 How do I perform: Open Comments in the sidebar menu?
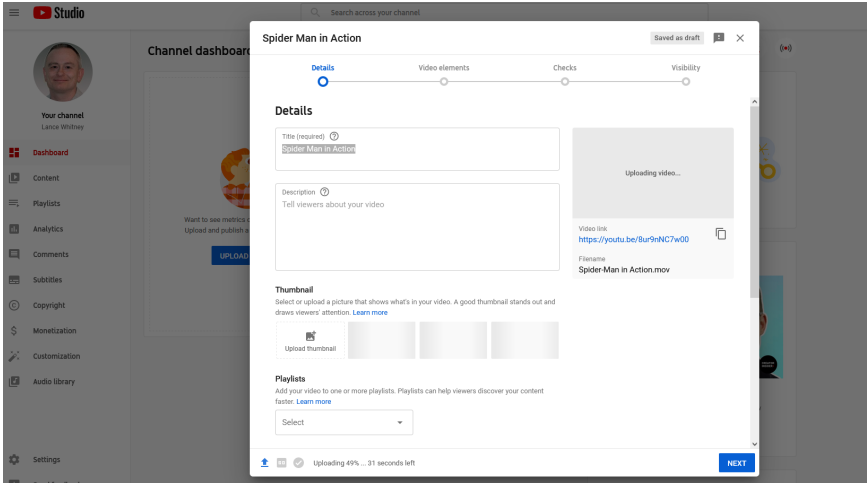[51, 254]
